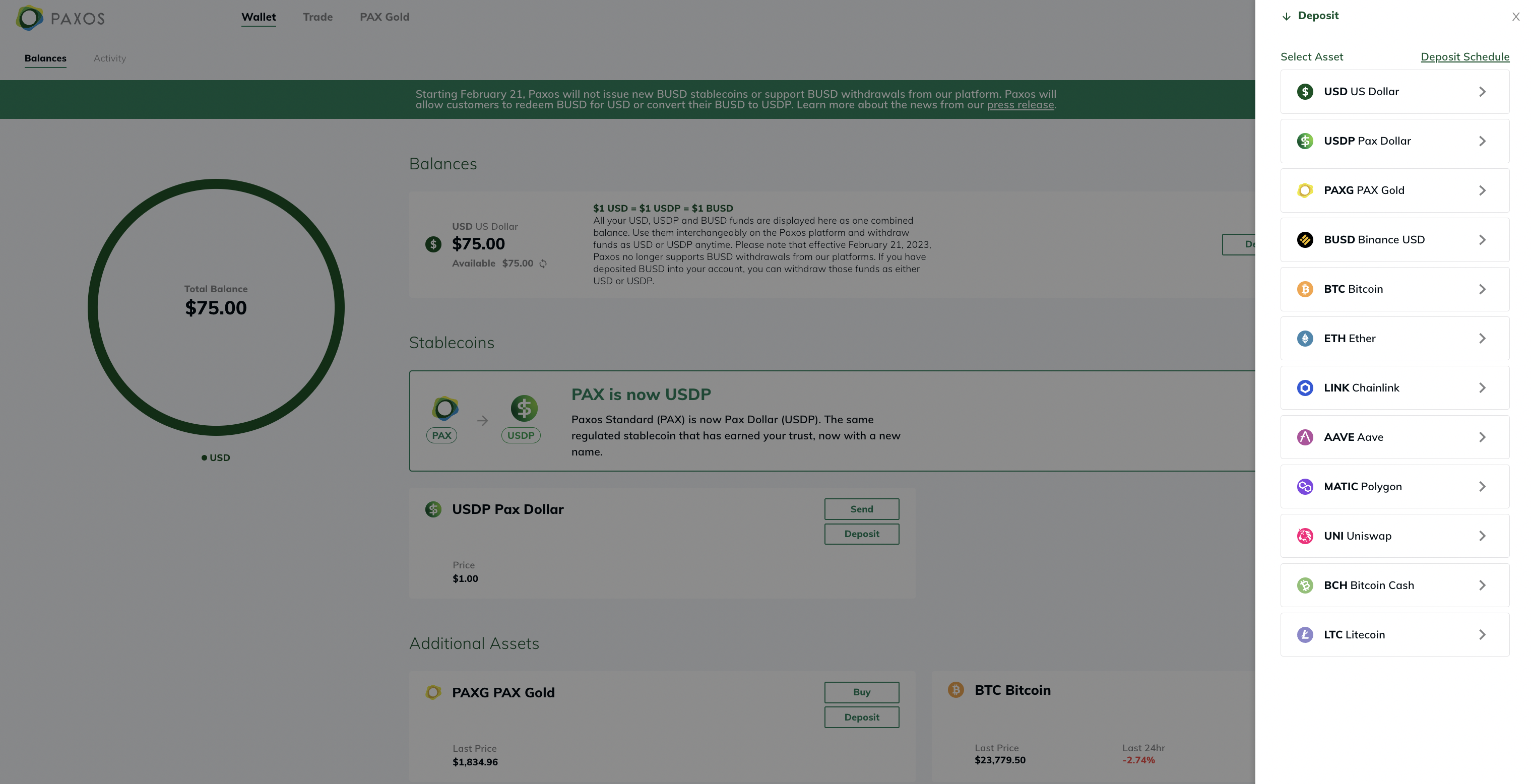Viewport: 1531px width, 784px height.
Task: Click the Deposit down-arrow icon in panel header
Action: 1286,16
